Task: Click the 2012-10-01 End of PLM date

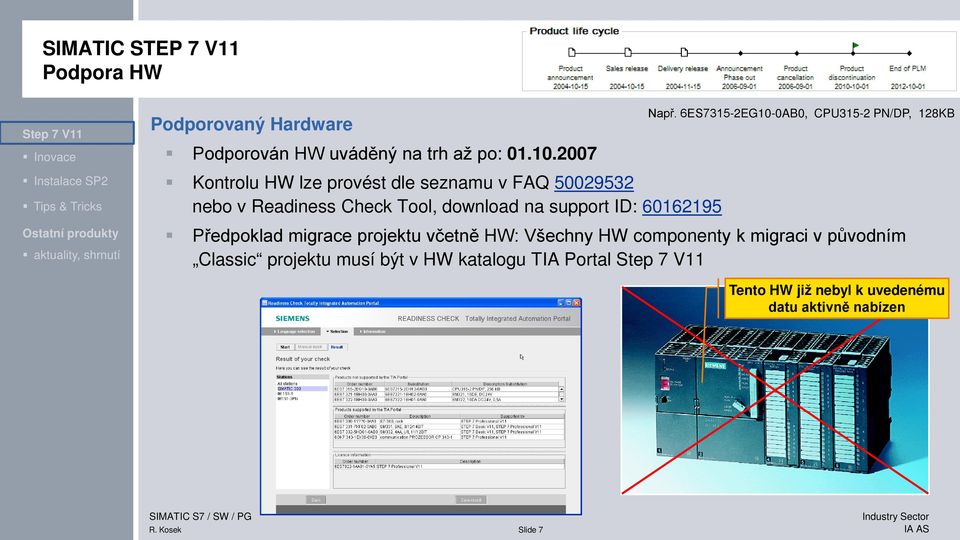Action: tap(908, 86)
